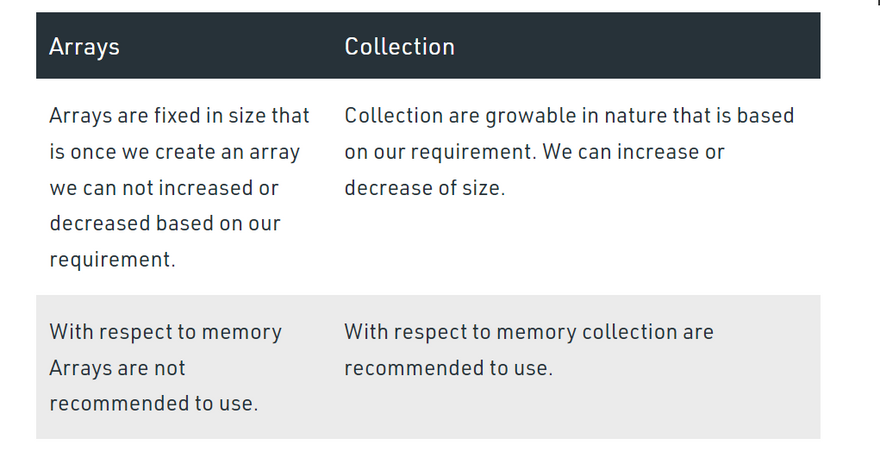This screenshot has width=880, height=459.
Task: Click the "Collection" column header
Action: (399, 47)
